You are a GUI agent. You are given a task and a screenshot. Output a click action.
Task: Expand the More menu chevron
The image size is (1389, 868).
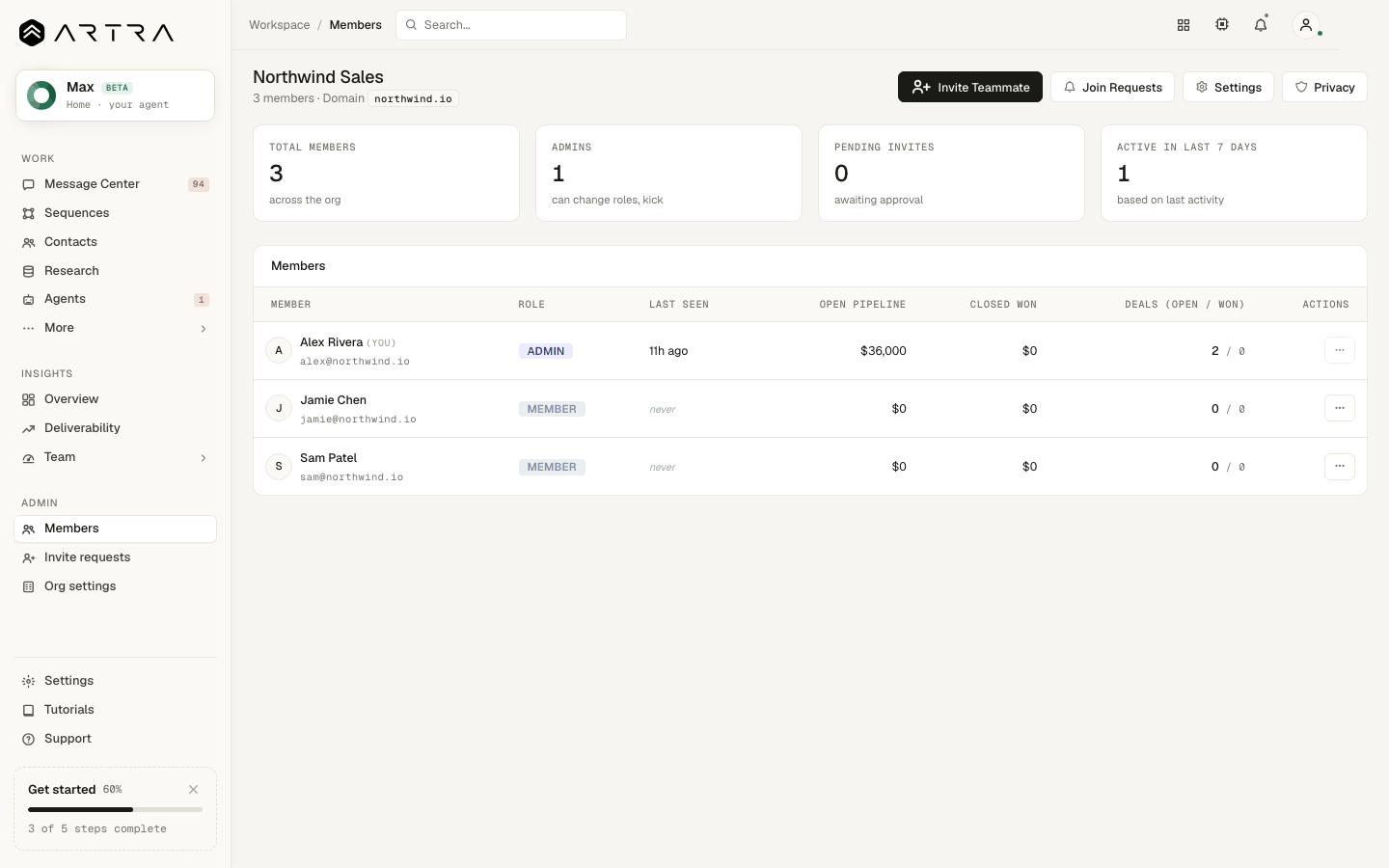pos(204,329)
